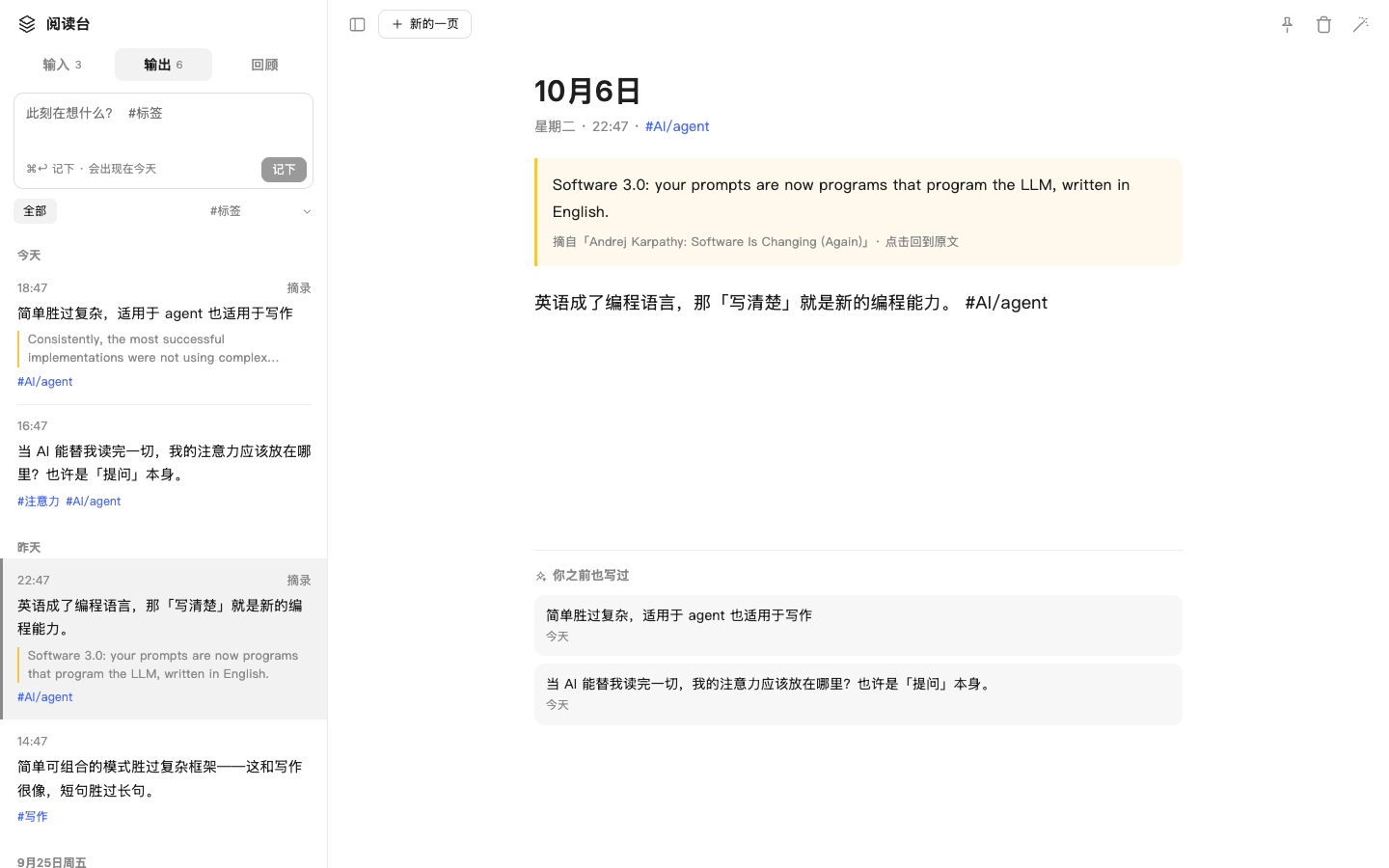Click the #注意力 tag

pos(39,502)
